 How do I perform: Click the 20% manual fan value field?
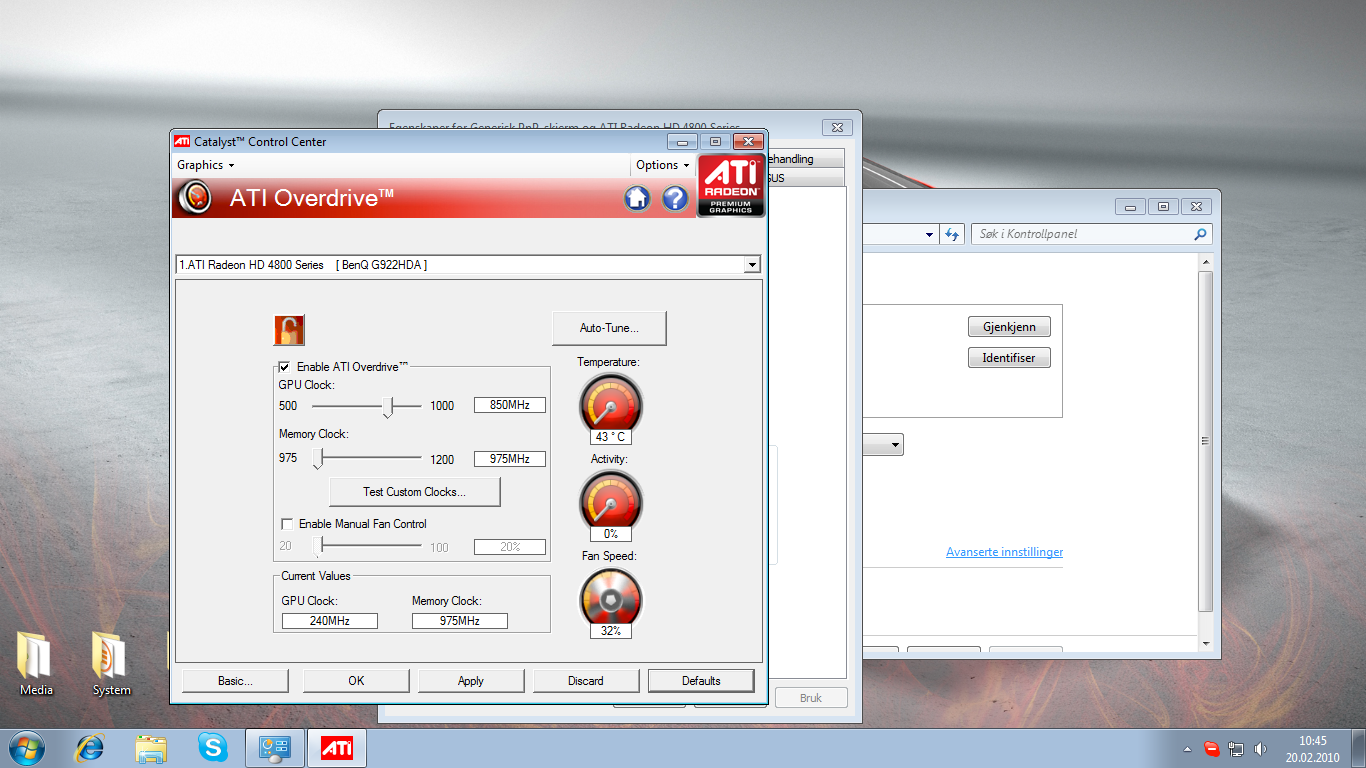tap(510, 547)
